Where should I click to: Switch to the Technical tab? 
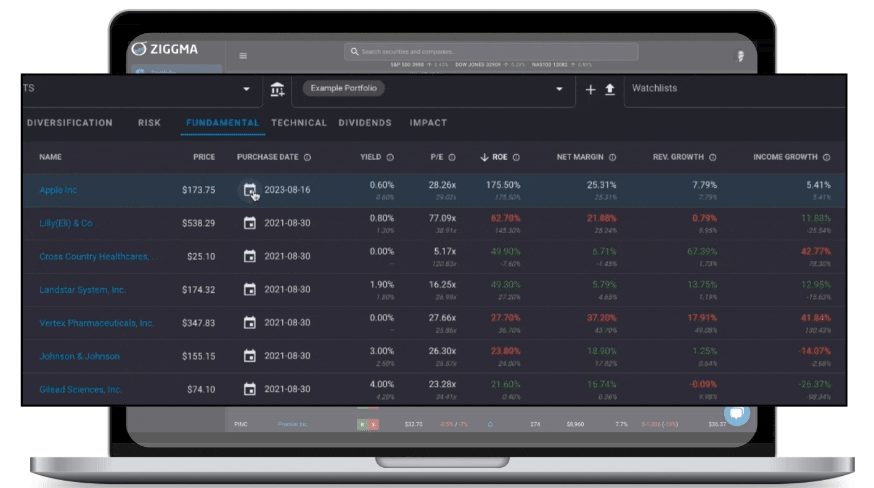coord(299,123)
